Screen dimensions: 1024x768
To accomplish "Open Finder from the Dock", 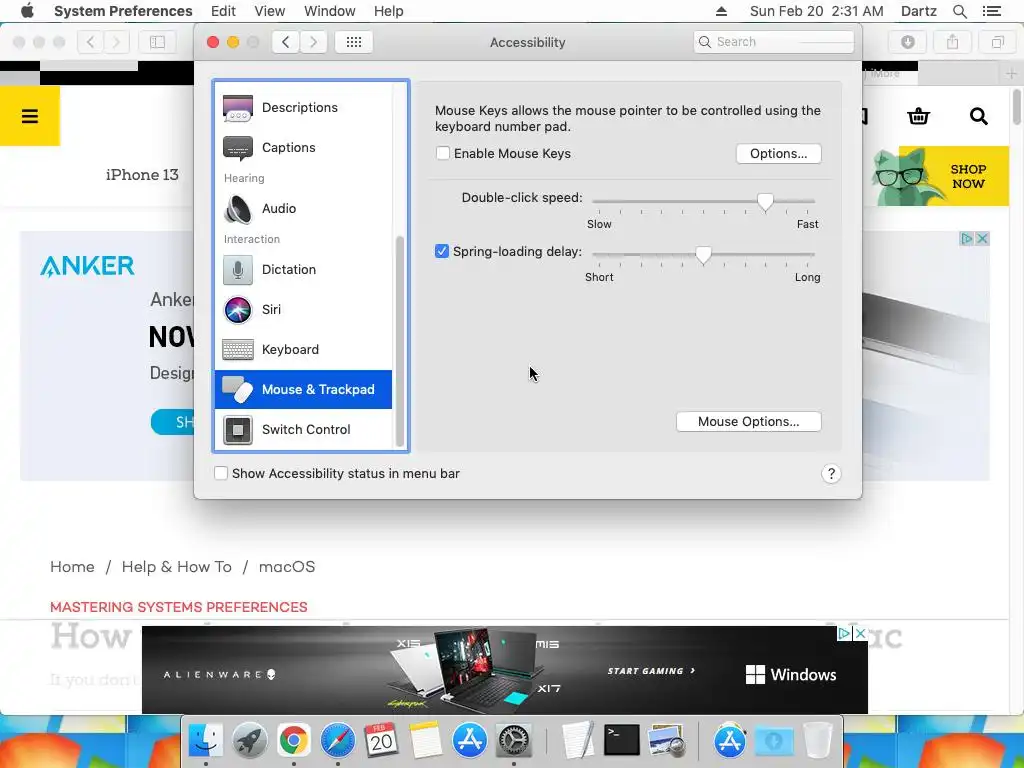I will (x=205, y=740).
